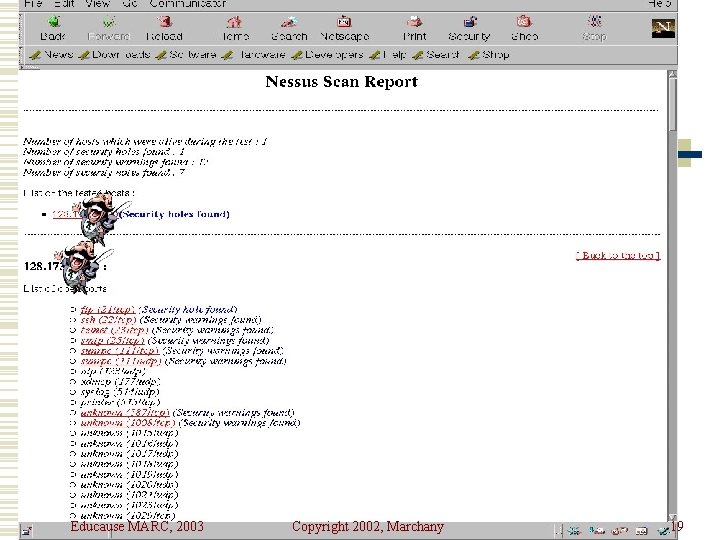Viewport: 720px width, 540px height.
Task: Open the ftp (21/tcp) port link
Action: [107, 310]
